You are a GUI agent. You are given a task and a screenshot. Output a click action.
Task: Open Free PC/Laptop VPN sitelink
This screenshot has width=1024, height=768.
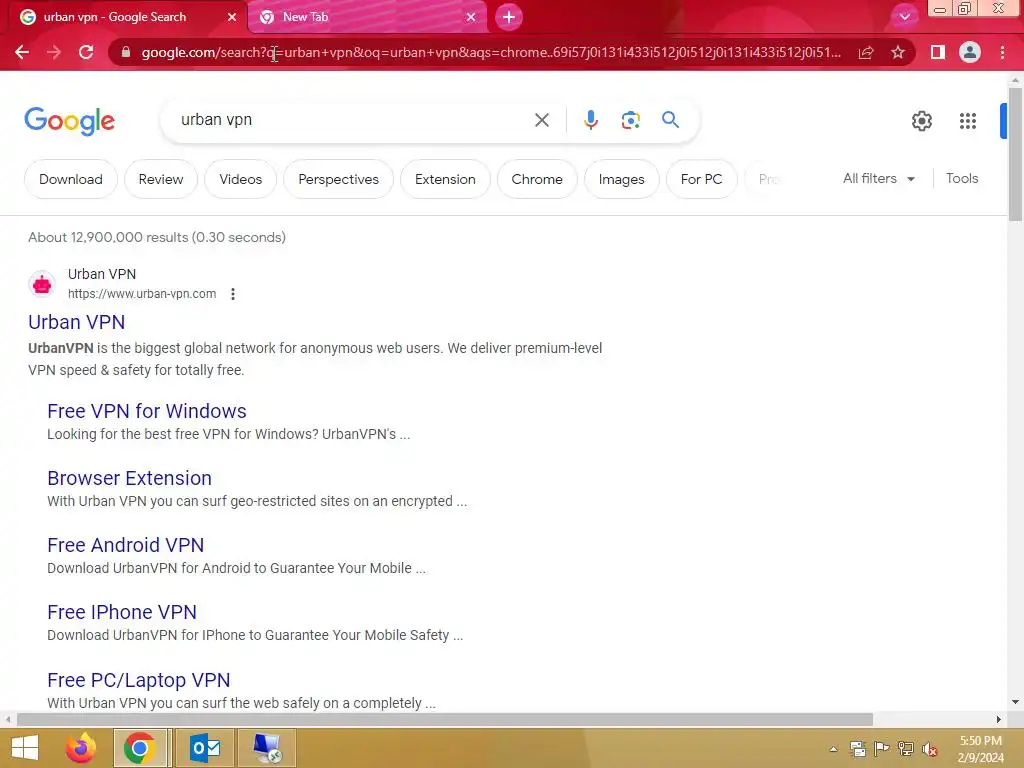(138, 680)
